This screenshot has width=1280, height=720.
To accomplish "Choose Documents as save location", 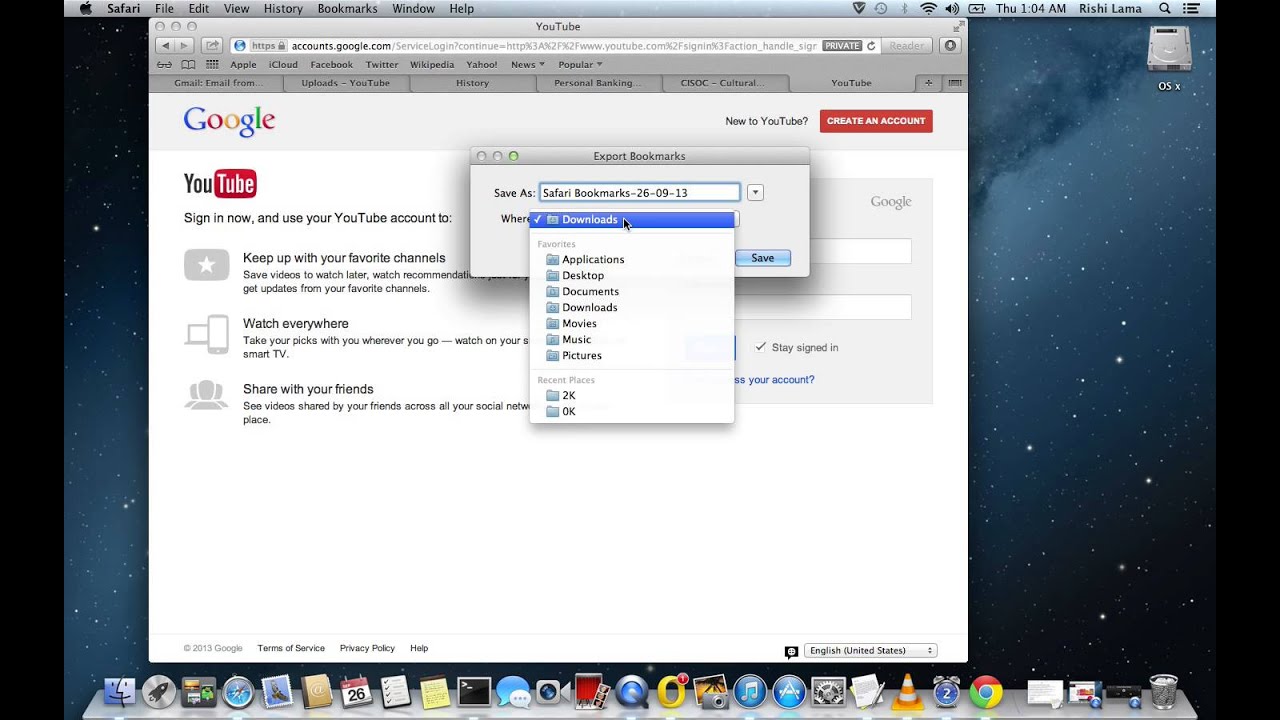I will pos(632,291).
